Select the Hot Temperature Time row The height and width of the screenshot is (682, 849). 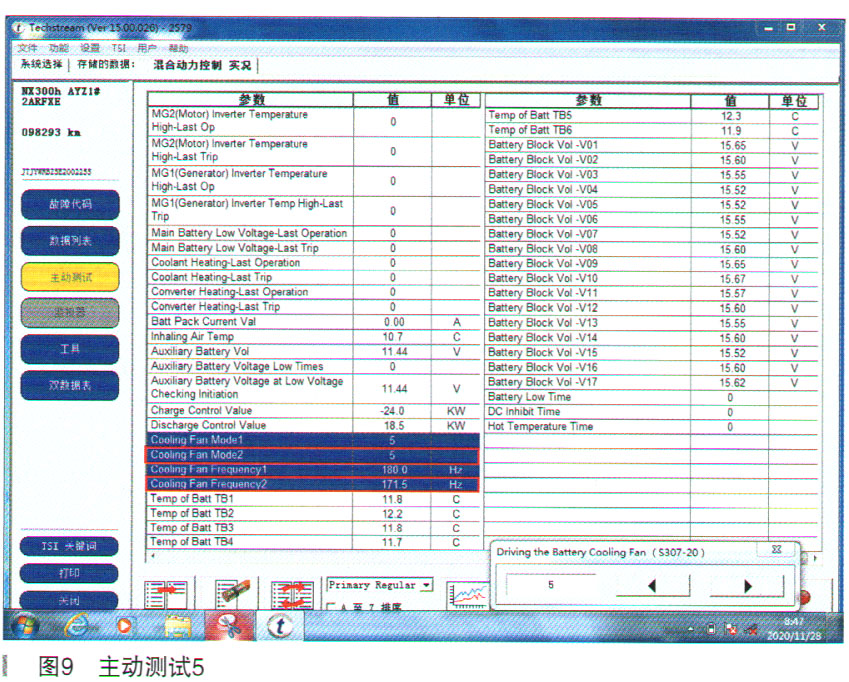651,427
